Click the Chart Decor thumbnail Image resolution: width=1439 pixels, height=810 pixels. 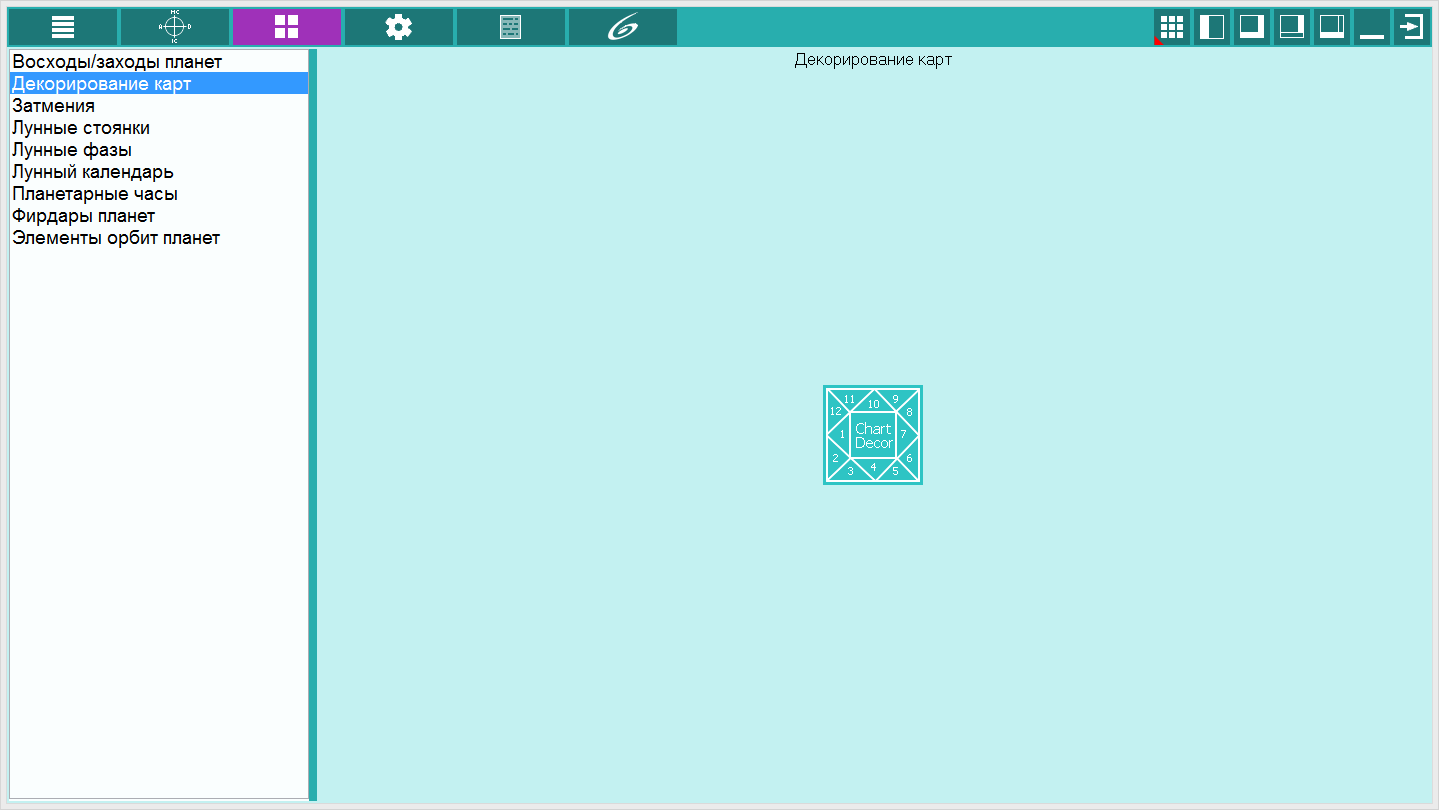[x=873, y=435]
